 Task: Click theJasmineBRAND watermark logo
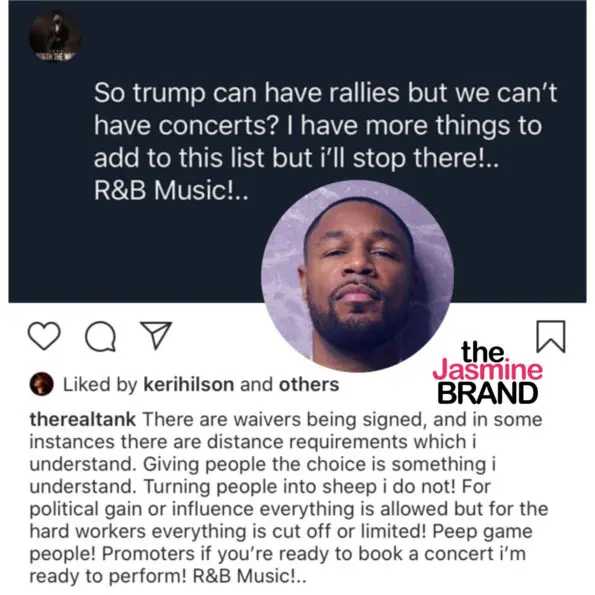[488, 373]
